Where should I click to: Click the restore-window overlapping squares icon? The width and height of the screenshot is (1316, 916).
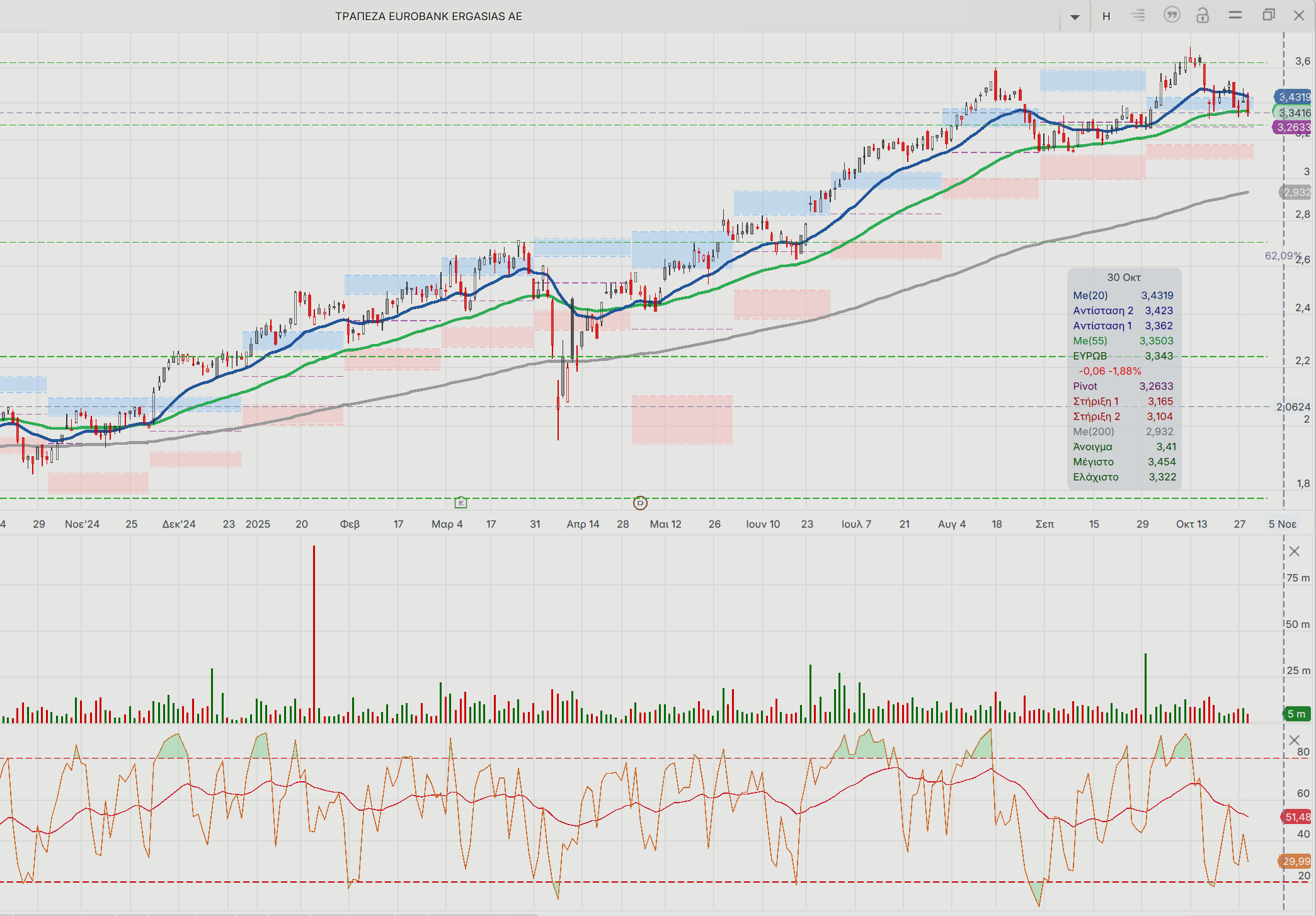coord(1269,15)
